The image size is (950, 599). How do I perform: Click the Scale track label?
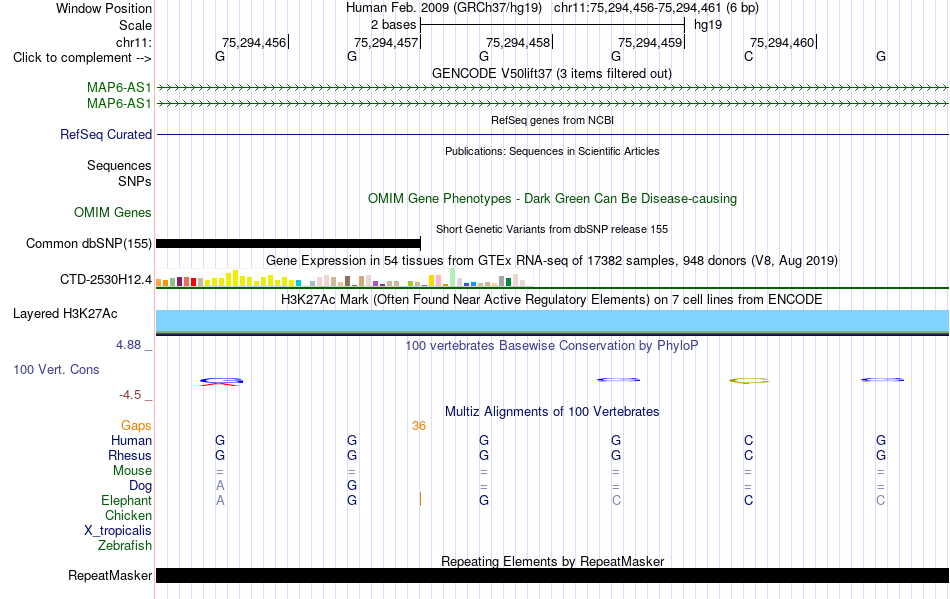tap(135, 25)
